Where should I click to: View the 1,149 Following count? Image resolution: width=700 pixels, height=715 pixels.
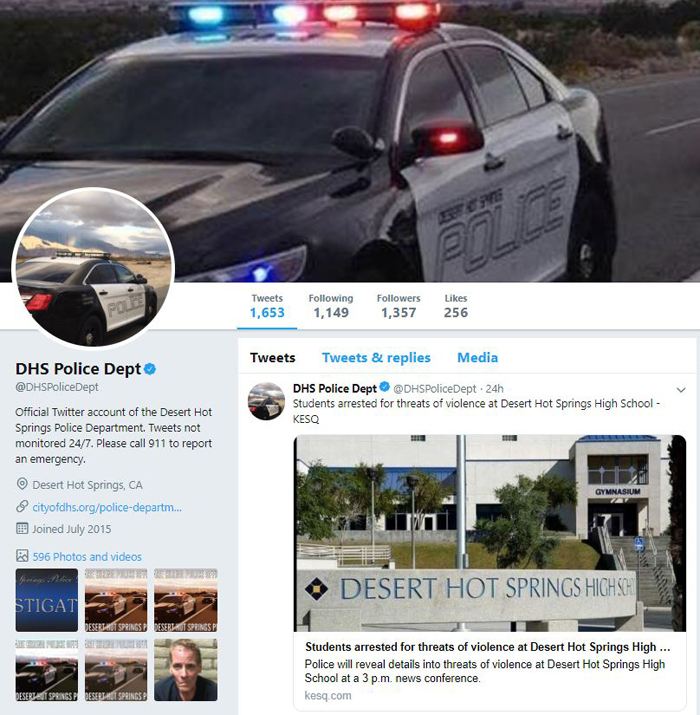tap(331, 306)
